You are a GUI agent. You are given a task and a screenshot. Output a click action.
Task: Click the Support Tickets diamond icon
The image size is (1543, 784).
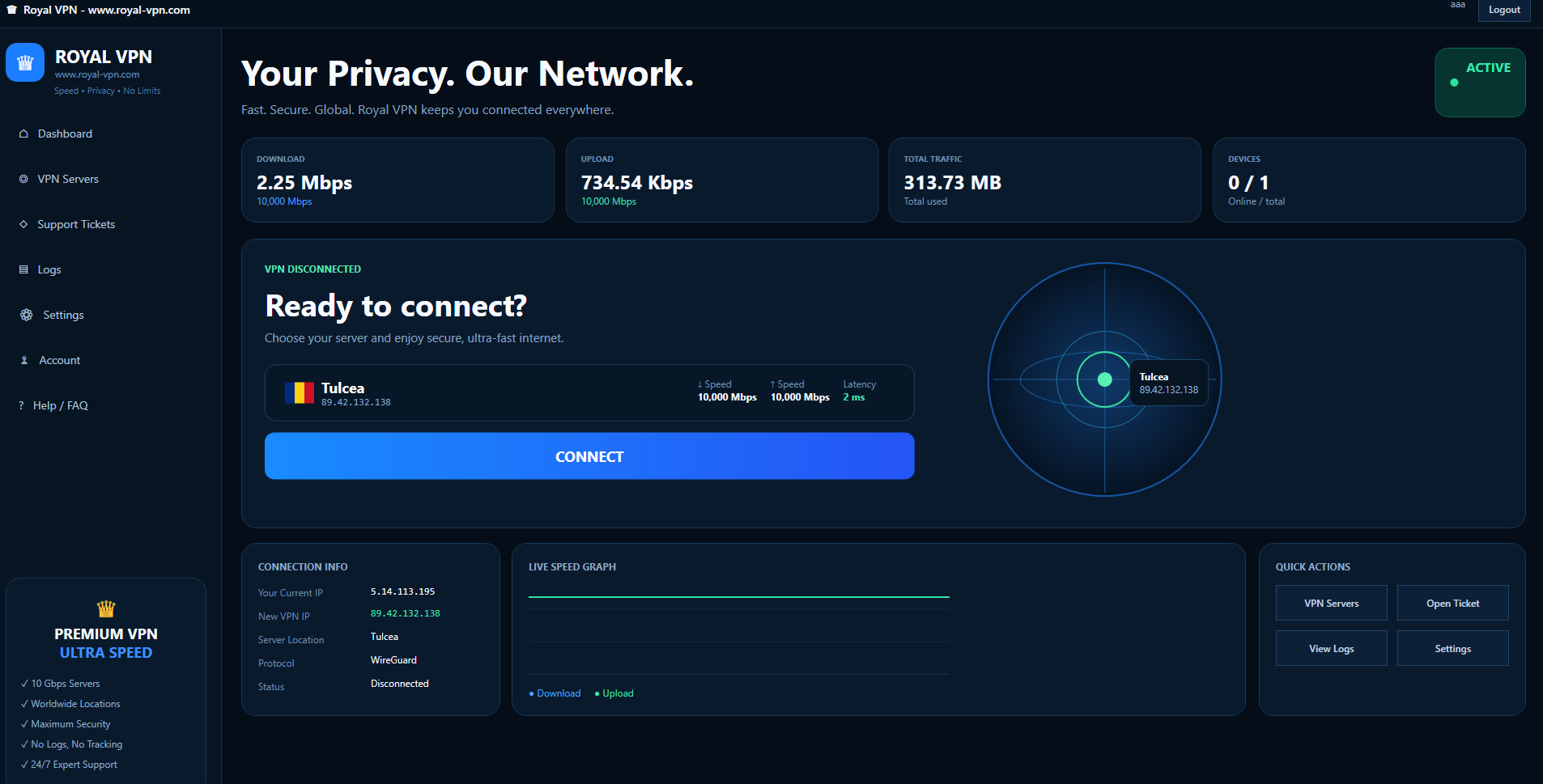[x=23, y=224]
